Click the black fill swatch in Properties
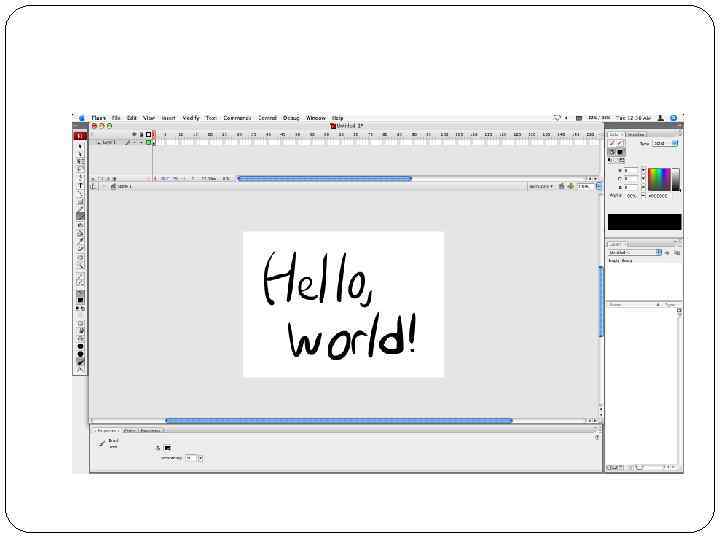The height and width of the screenshot is (540, 720). pyautogui.click(x=167, y=448)
